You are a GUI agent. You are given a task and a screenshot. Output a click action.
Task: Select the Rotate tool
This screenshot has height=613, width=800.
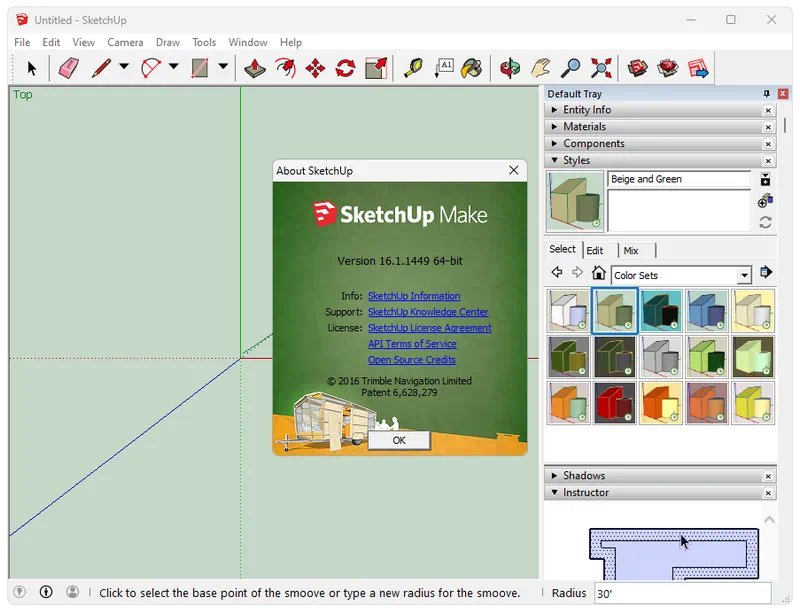click(345, 68)
